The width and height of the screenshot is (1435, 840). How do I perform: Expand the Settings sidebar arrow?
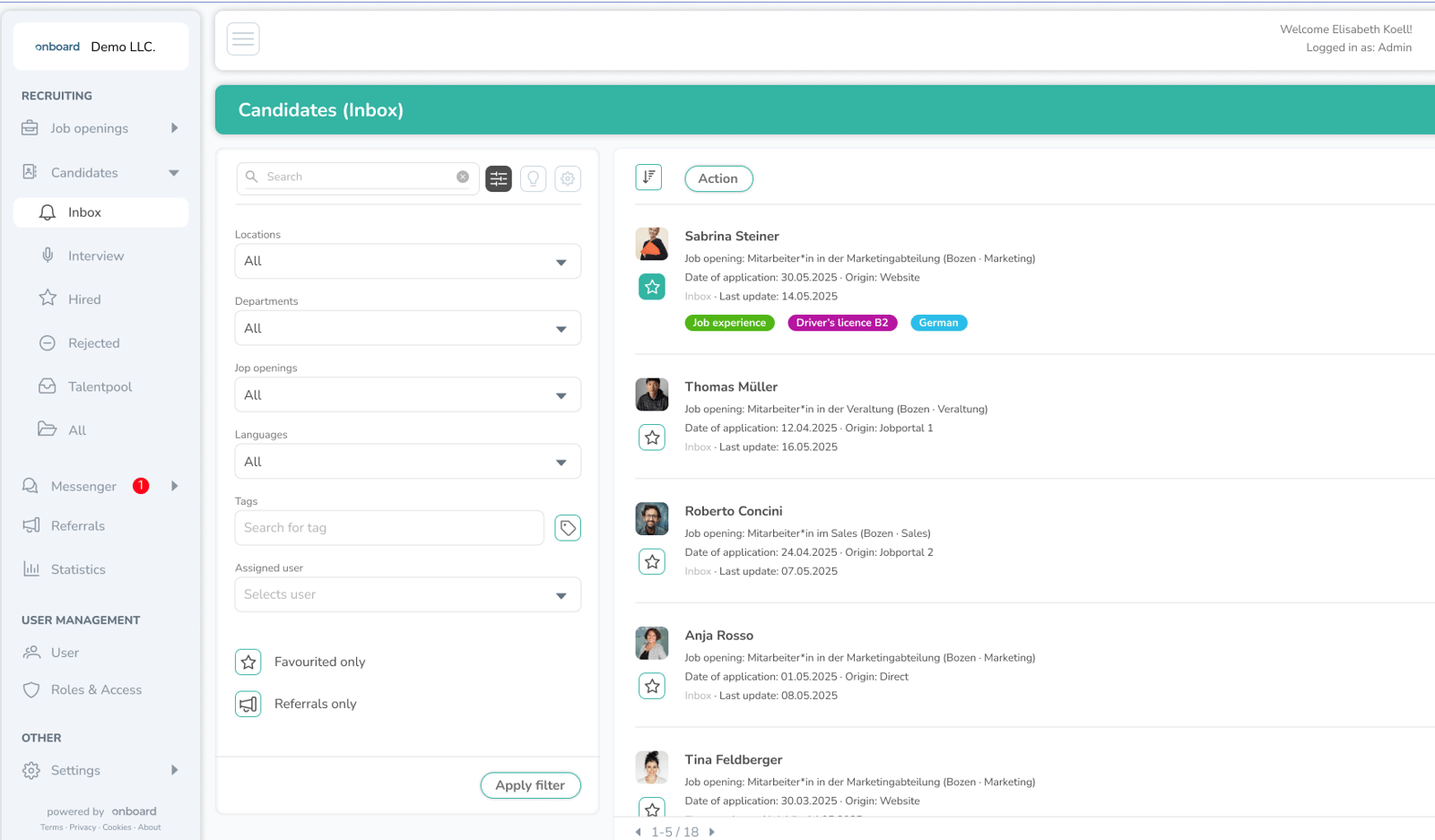click(175, 770)
